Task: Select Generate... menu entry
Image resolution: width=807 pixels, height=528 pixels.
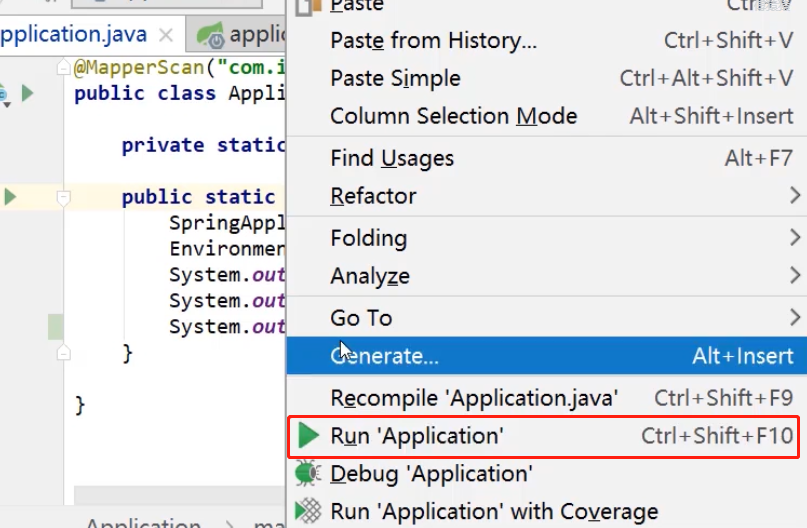Action: point(547,356)
